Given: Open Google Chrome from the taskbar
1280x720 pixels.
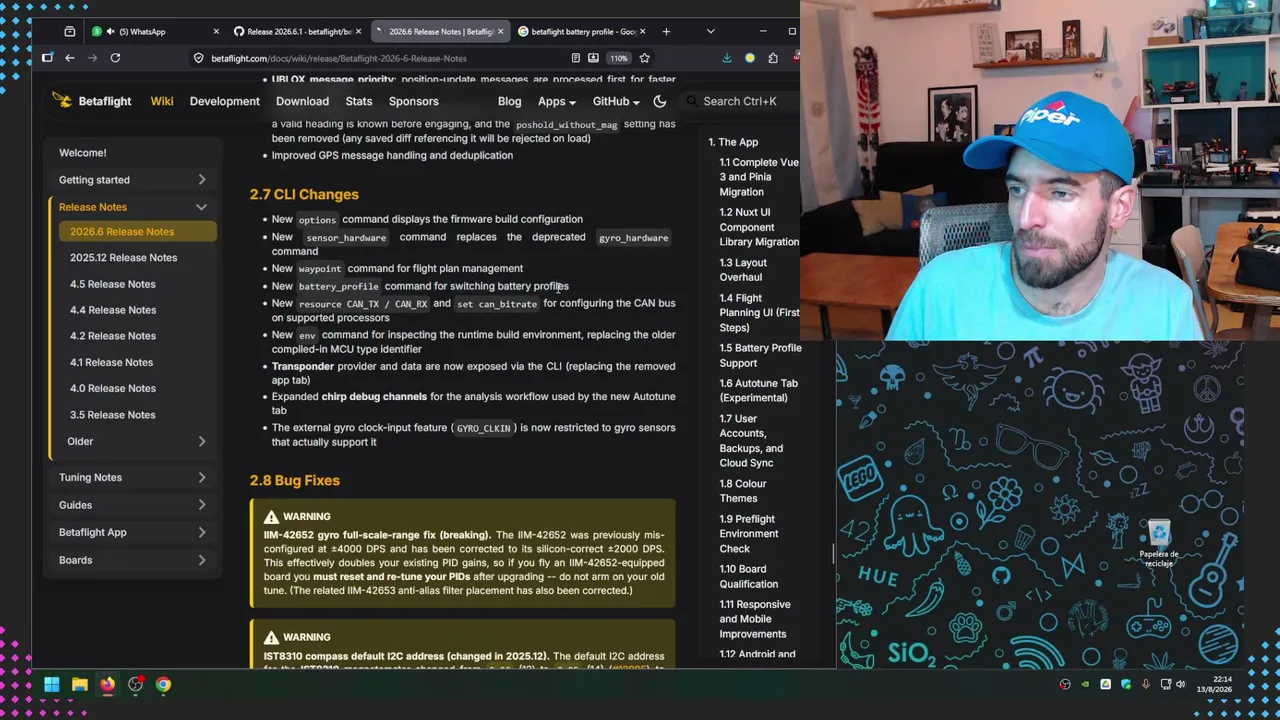Looking at the screenshot, I should click(163, 685).
